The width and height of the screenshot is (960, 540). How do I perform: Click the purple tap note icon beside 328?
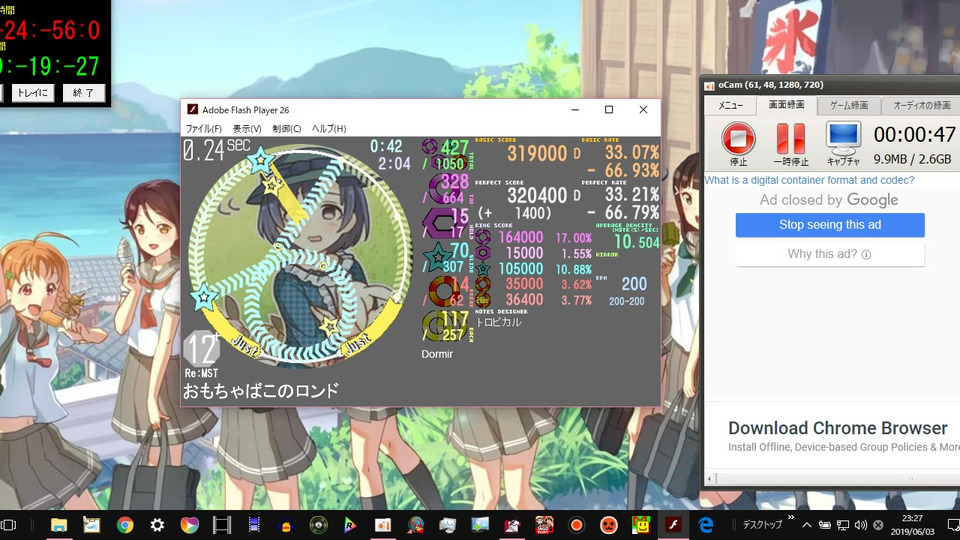pos(443,190)
